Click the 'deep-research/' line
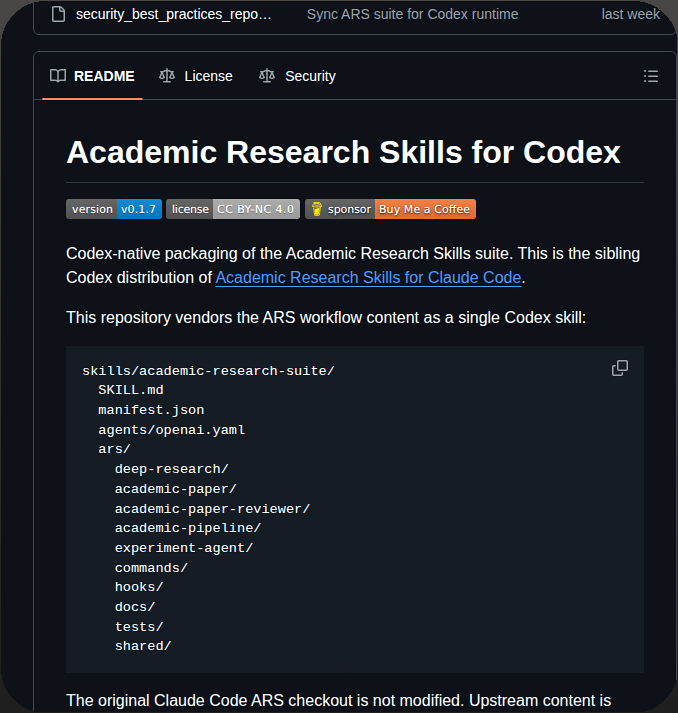Viewport: 678px width, 713px height. click(x=171, y=469)
